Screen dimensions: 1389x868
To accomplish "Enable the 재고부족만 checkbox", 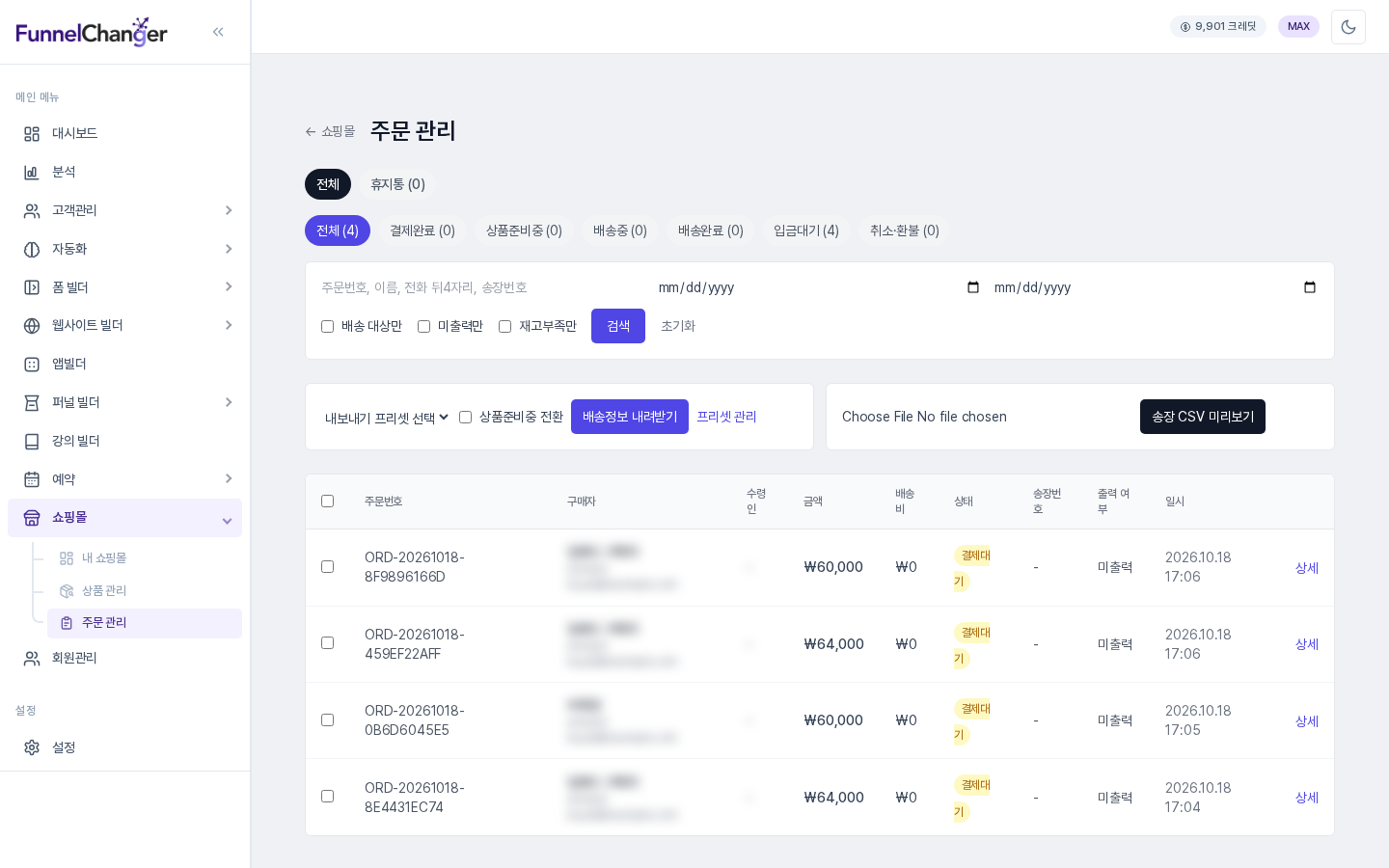I will click(504, 327).
